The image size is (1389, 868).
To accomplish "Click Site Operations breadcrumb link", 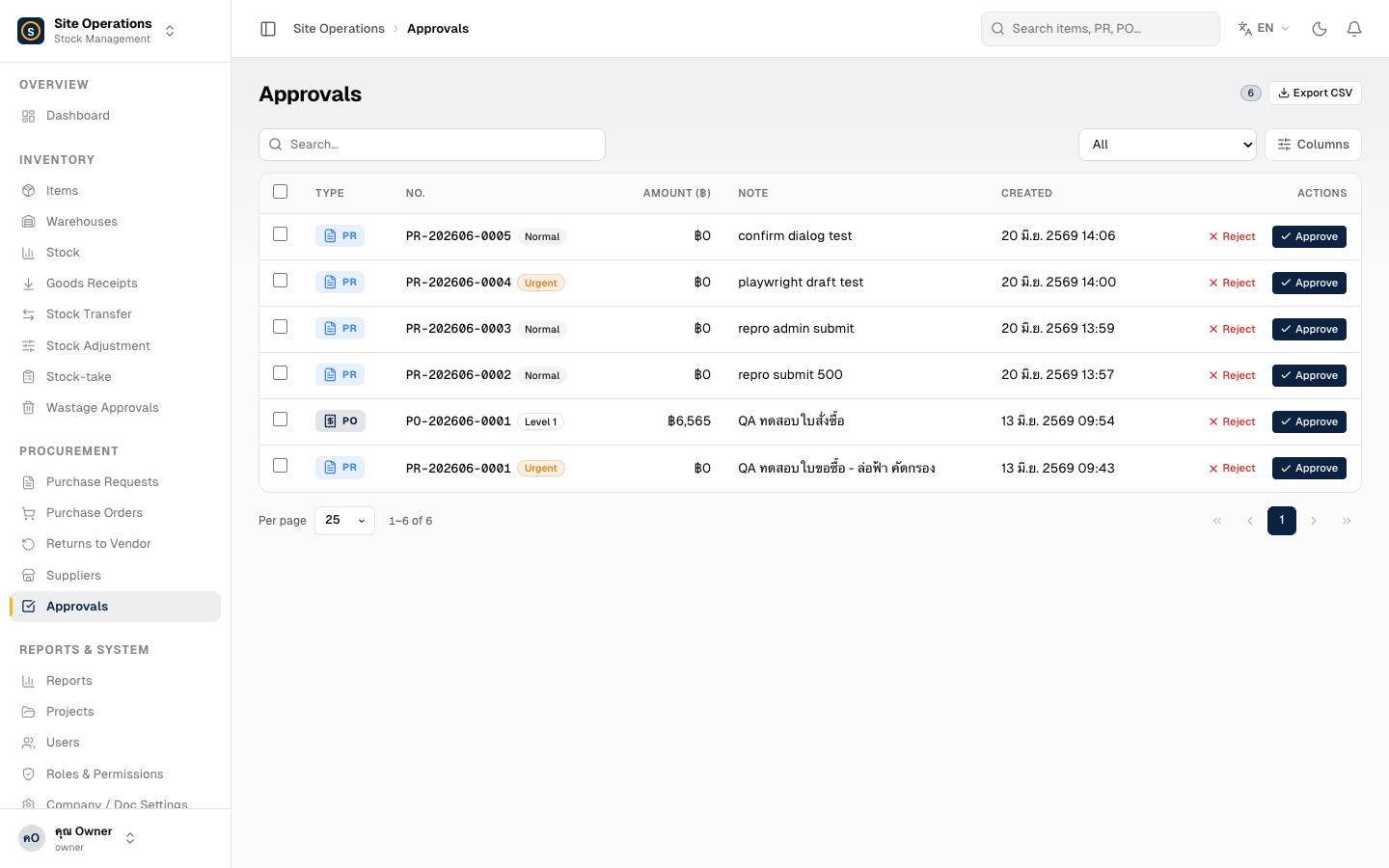I will pyautogui.click(x=339, y=29).
